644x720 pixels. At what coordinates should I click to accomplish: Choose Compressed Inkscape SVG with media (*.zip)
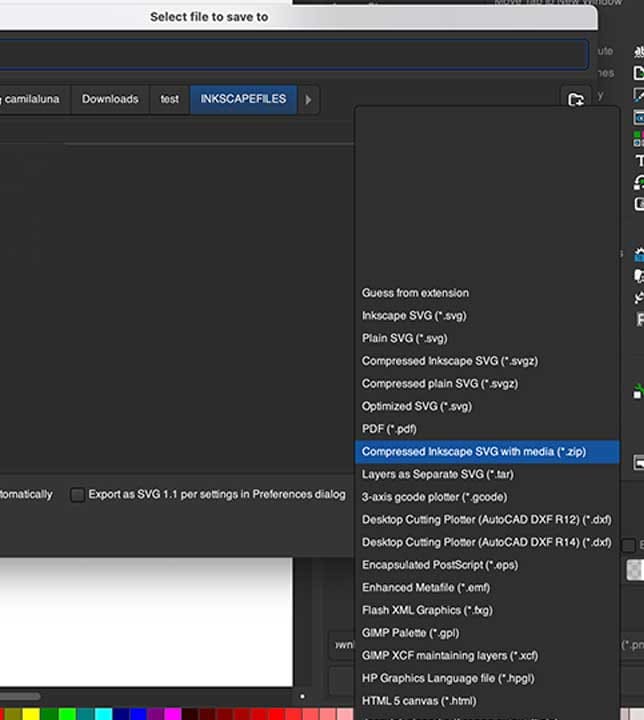tap(487, 452)
